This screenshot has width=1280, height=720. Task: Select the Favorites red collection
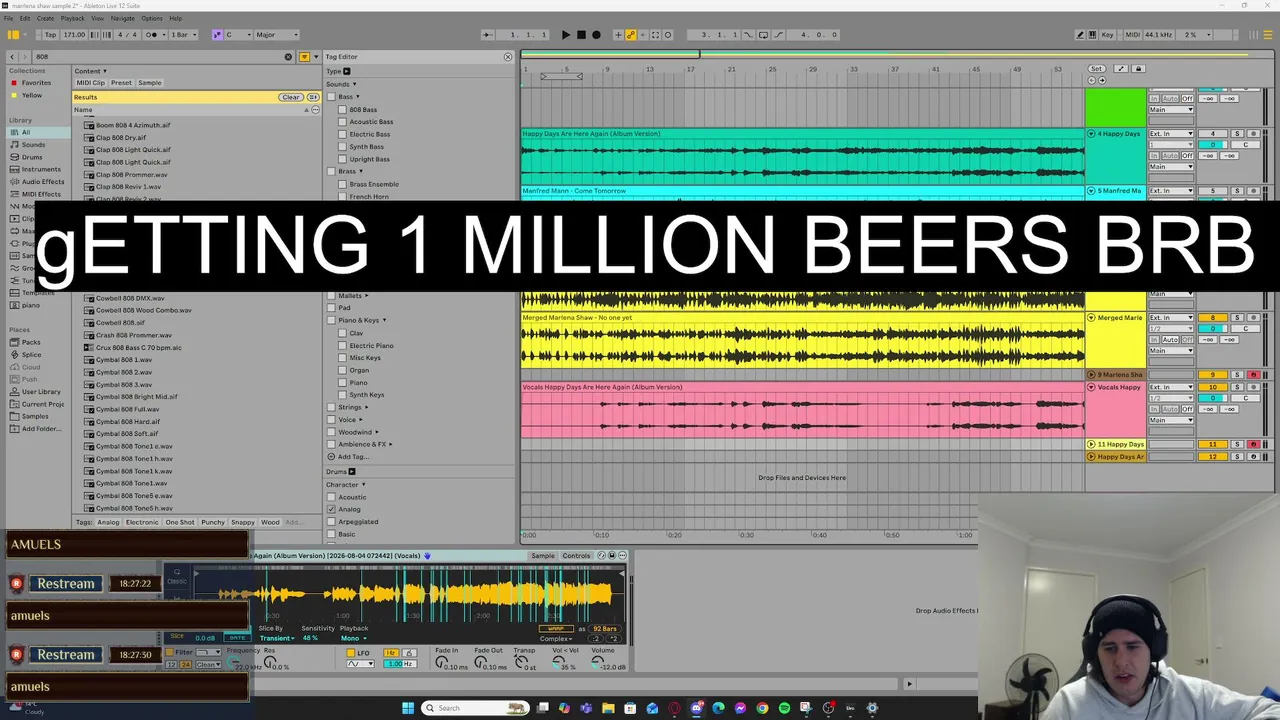click(x=36, y=83)
